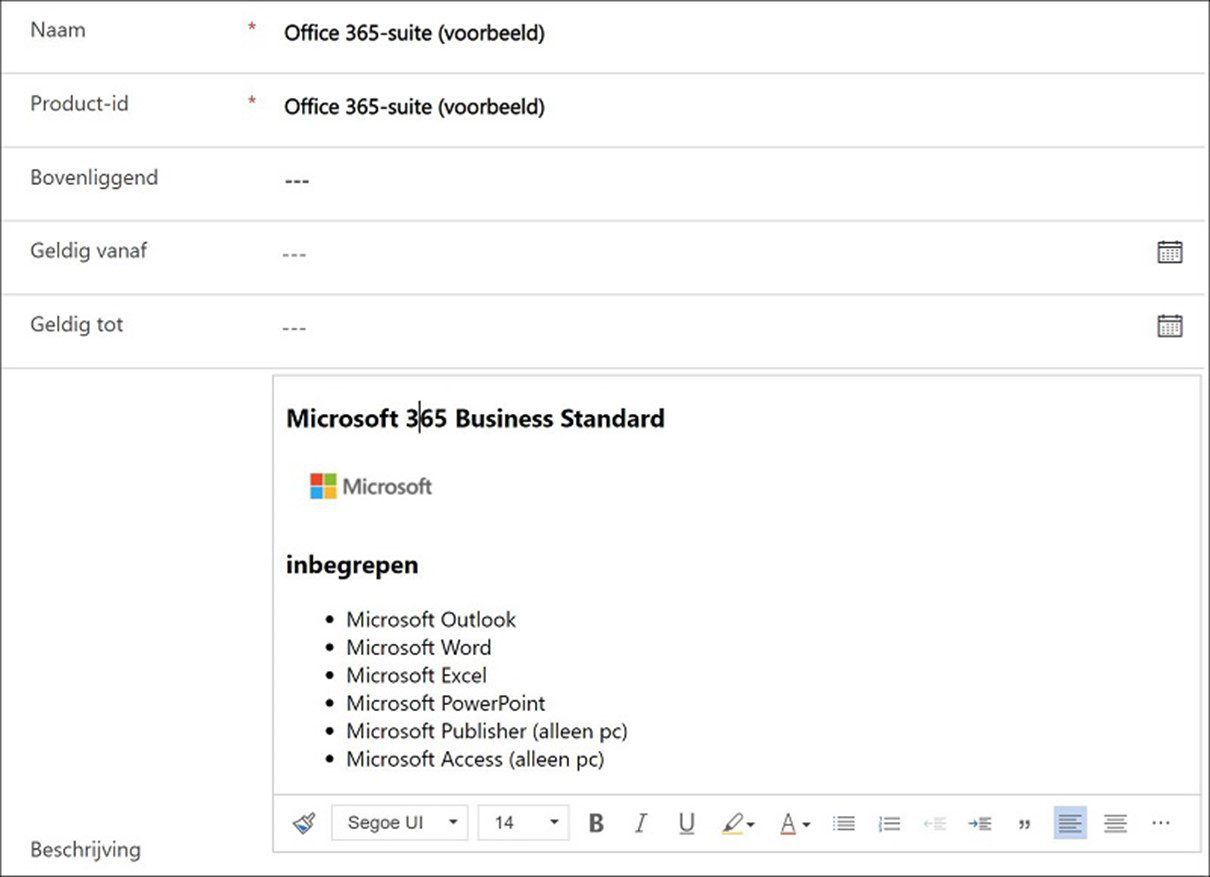Screen dimensions: 1210x877
Task: Click the heading Microsoft 365 Business Standard
Action: point(475,418)
